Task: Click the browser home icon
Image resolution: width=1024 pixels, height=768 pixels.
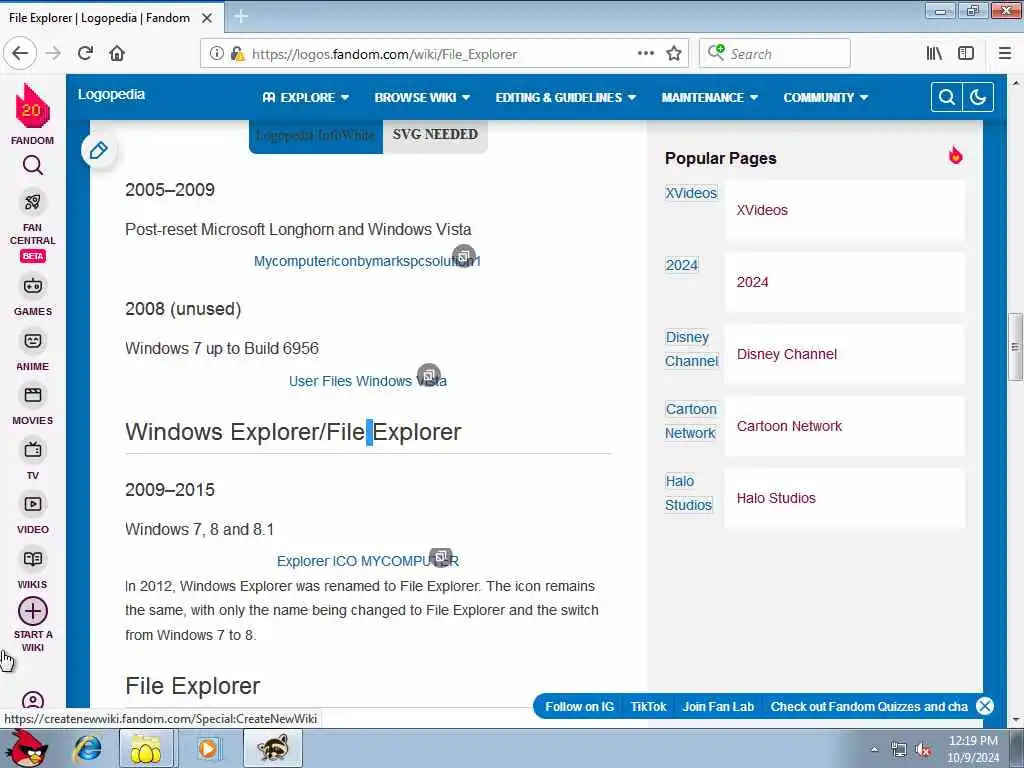Action: coord(117,54)
